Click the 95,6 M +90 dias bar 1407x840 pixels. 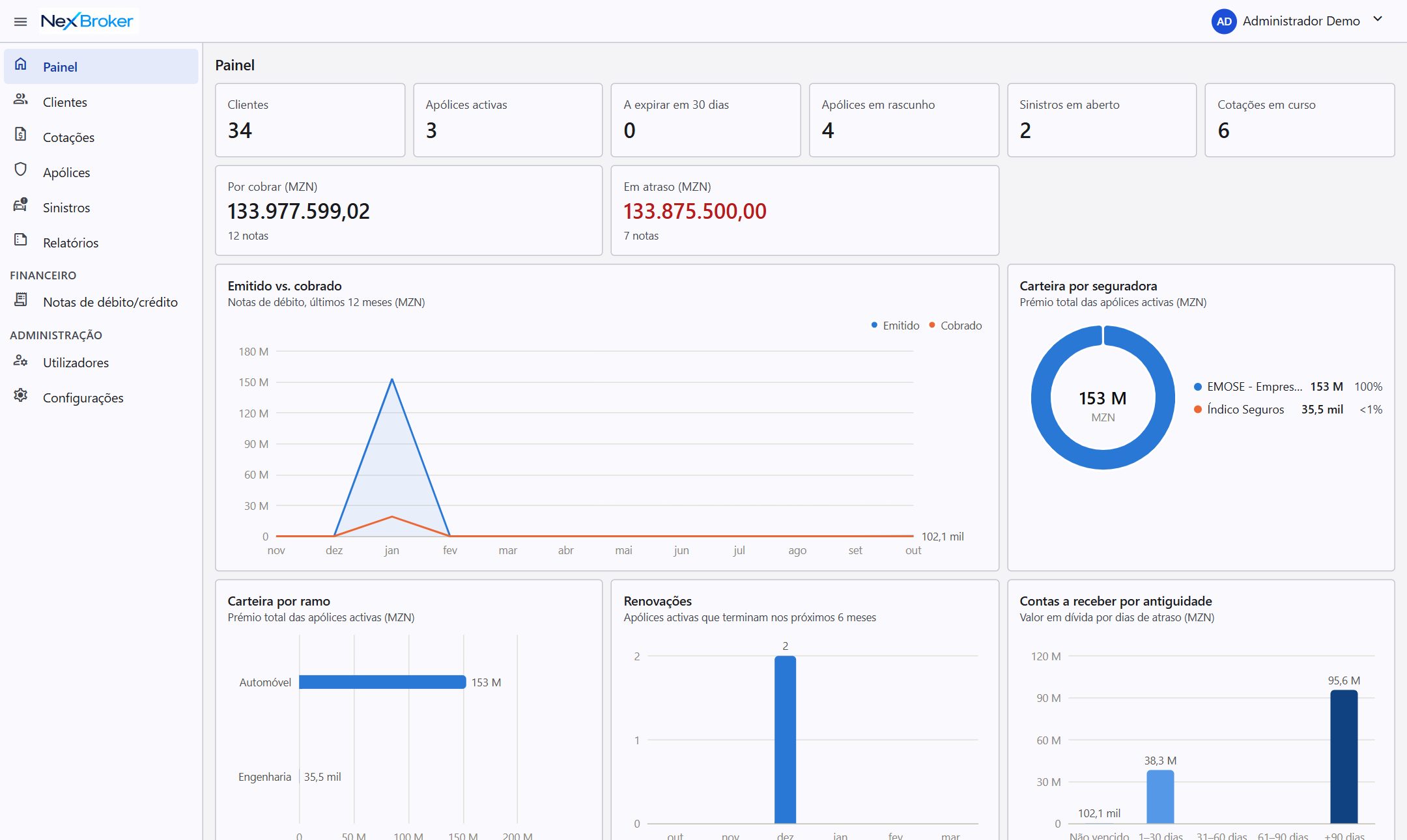point(1344,757)
